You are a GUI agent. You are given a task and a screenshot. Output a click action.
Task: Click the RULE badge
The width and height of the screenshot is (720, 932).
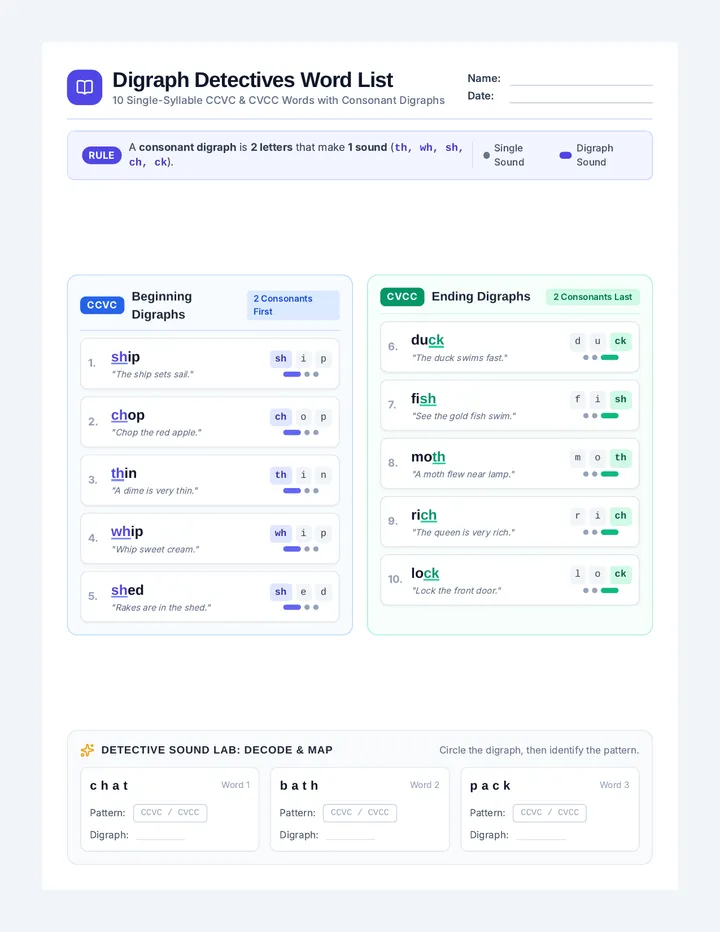coord(102,155)
